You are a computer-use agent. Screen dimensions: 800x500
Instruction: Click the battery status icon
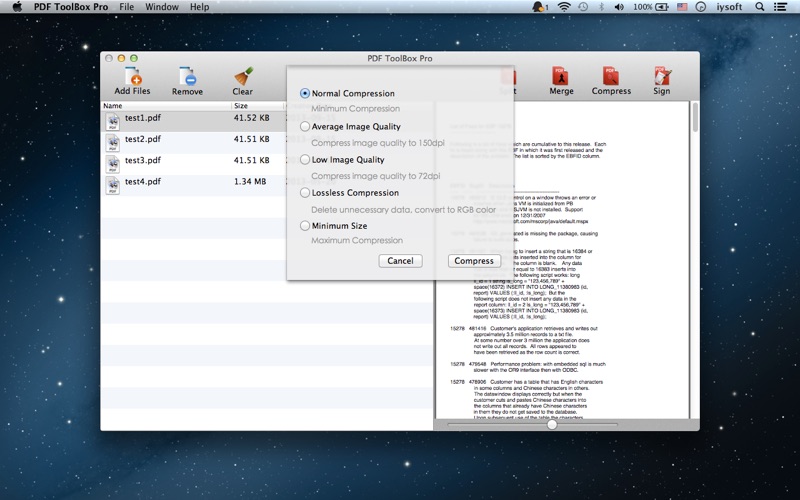tap(662, 7)
